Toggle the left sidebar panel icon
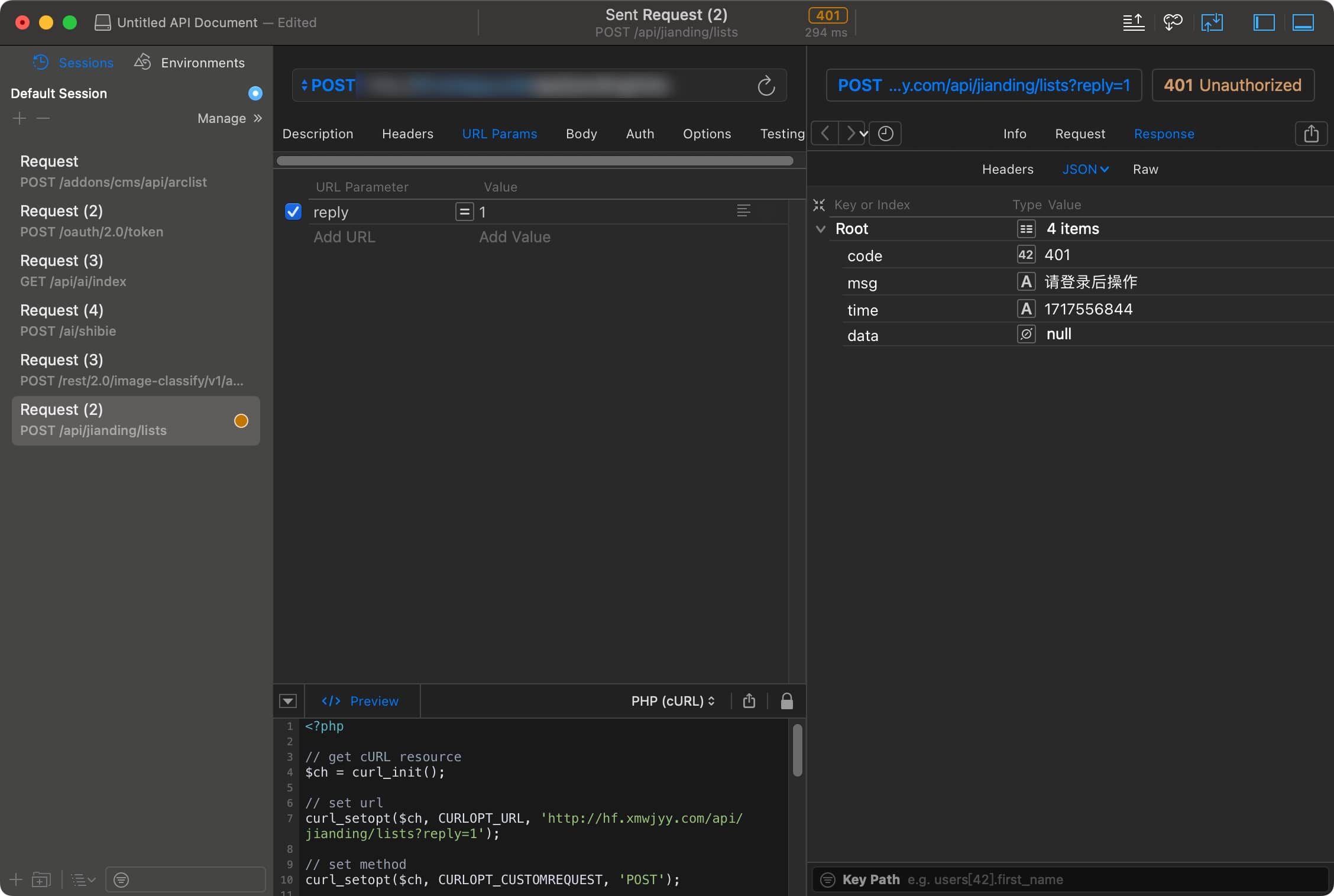This screenshot has height=896, width=1334. point(1264,22)
